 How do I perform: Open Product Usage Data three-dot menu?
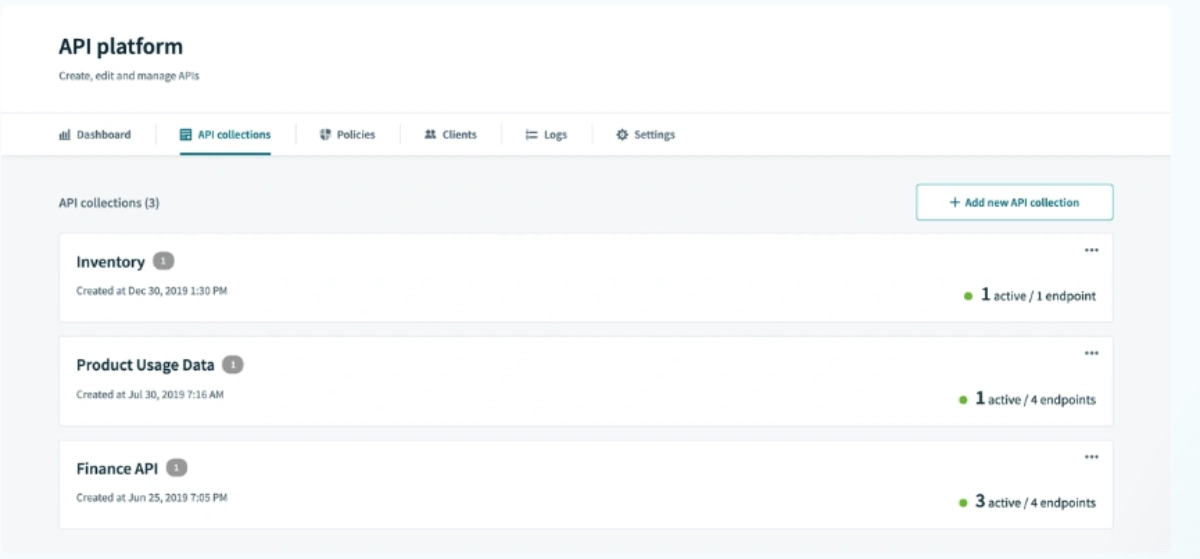(x=1091, y=353)
